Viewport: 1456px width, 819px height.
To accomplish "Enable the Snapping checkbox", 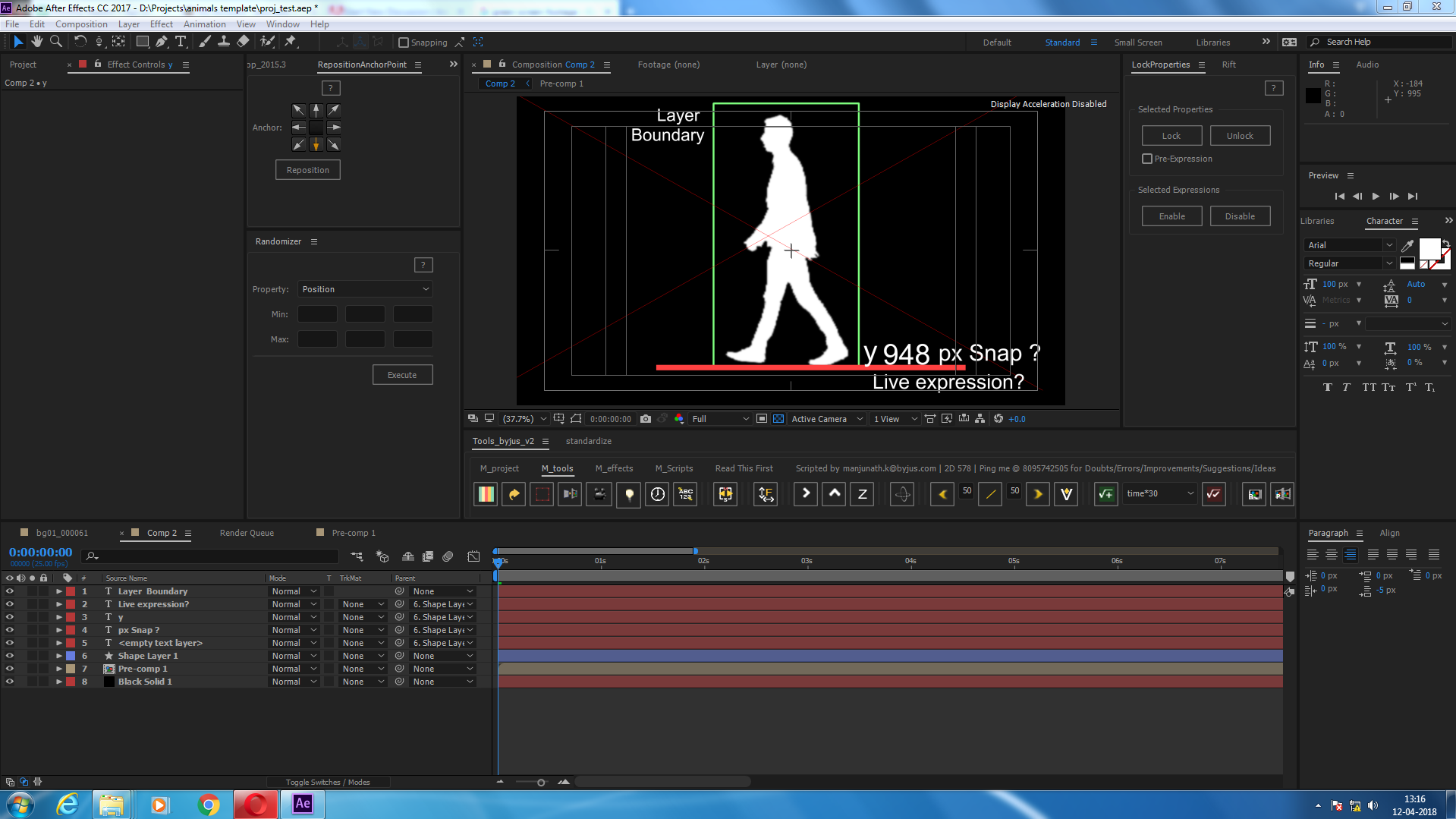I will [404, 43].
